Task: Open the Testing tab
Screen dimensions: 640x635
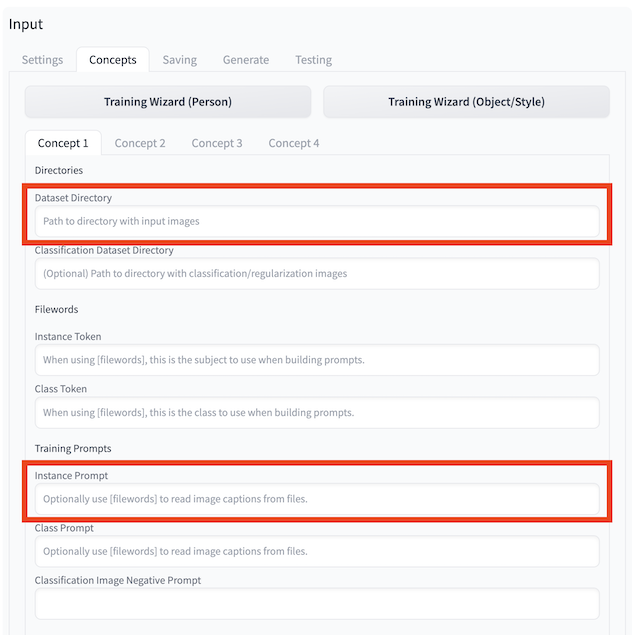Action: tap(313, 60)
